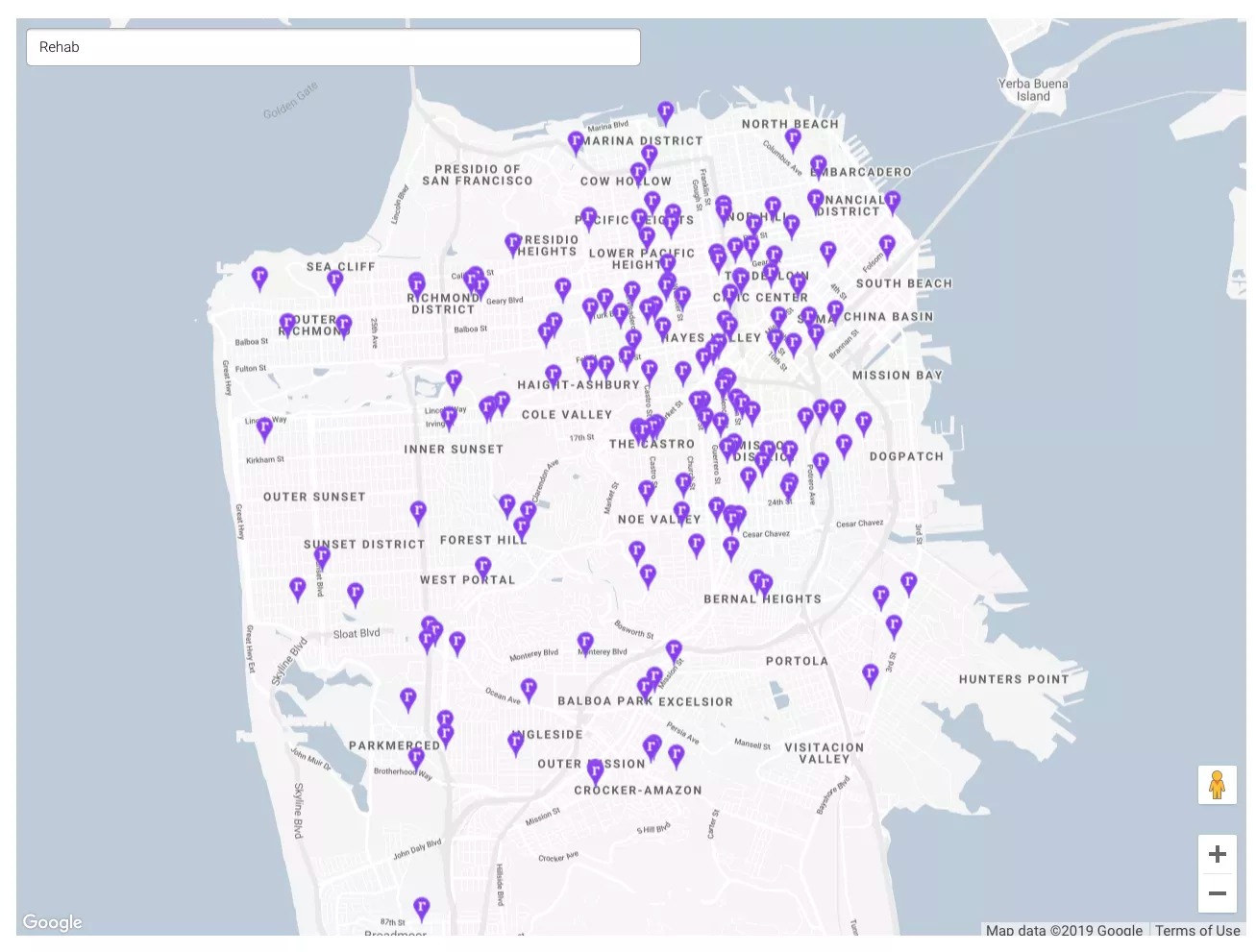This screenshot has height=952, width=1256.
Task: Click the marker on western Lincoln Way
Action: pos(264,428)
